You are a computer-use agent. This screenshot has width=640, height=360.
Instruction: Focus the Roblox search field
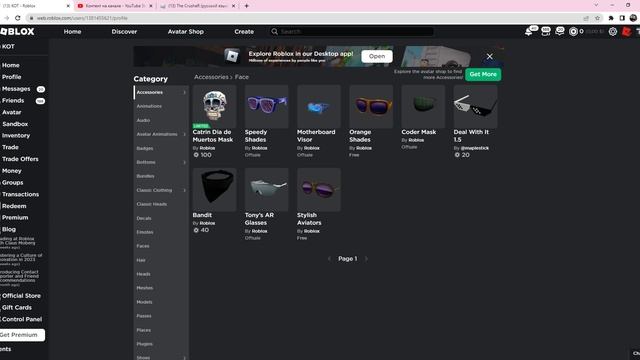tap(351, 31)
